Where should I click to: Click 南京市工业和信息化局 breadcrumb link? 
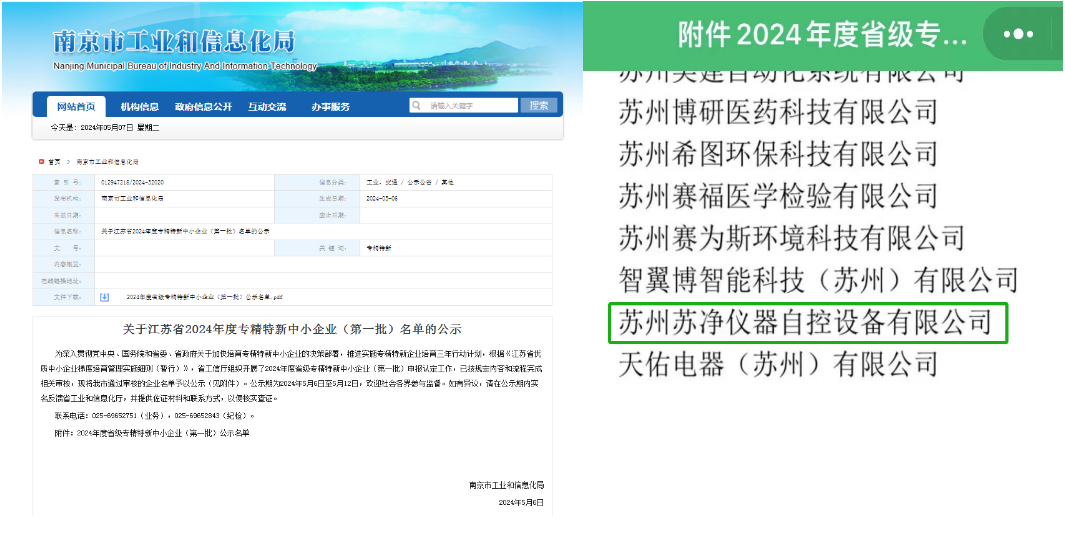107,162
